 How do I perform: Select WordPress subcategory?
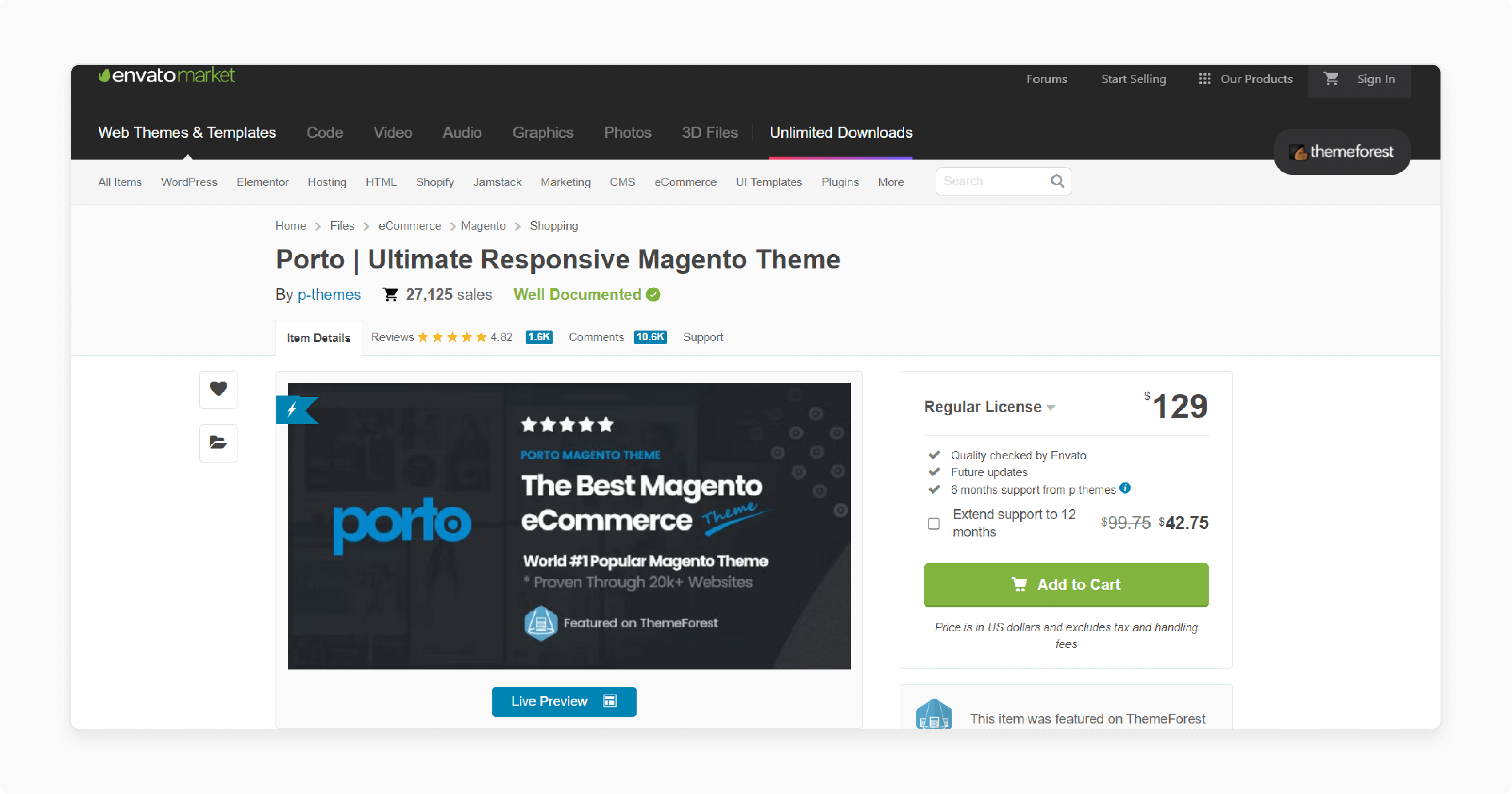(189, 182)
